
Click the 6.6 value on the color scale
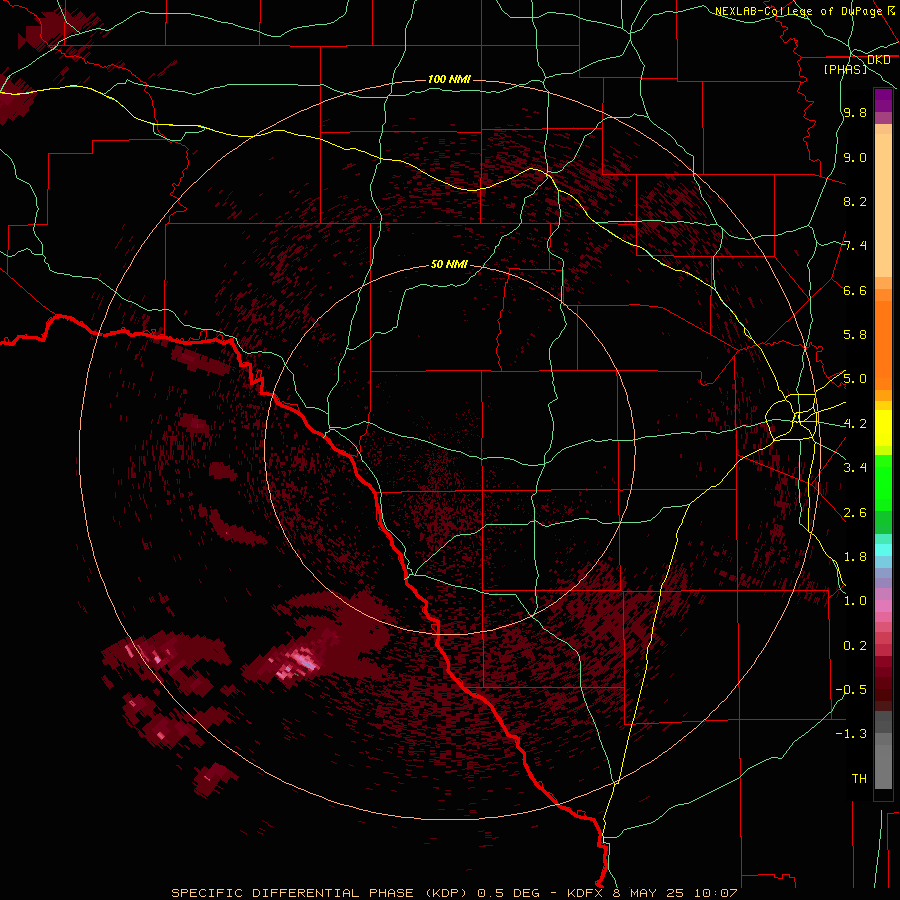coord(855,290)
